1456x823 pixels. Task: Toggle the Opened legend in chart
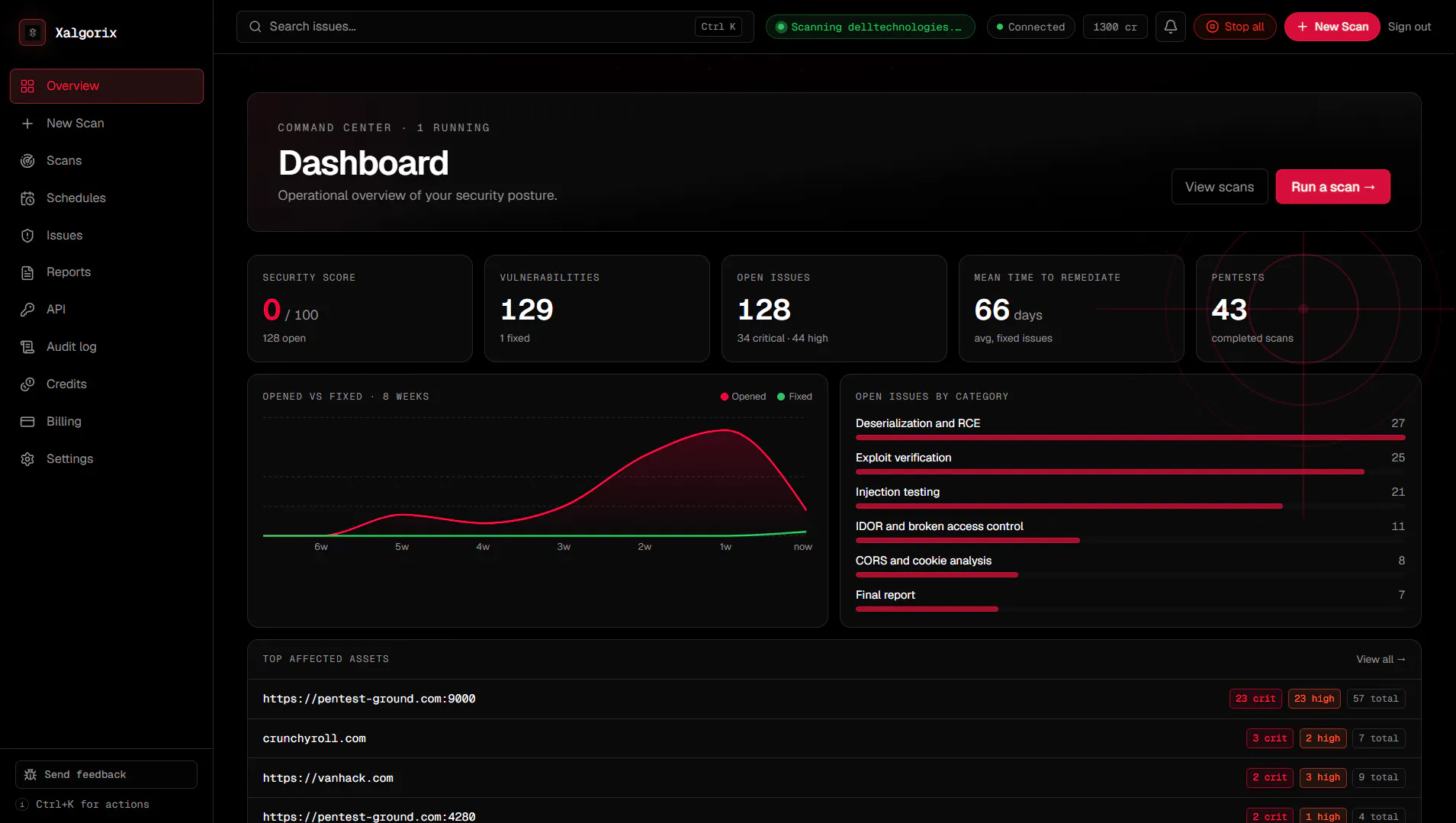743,397
